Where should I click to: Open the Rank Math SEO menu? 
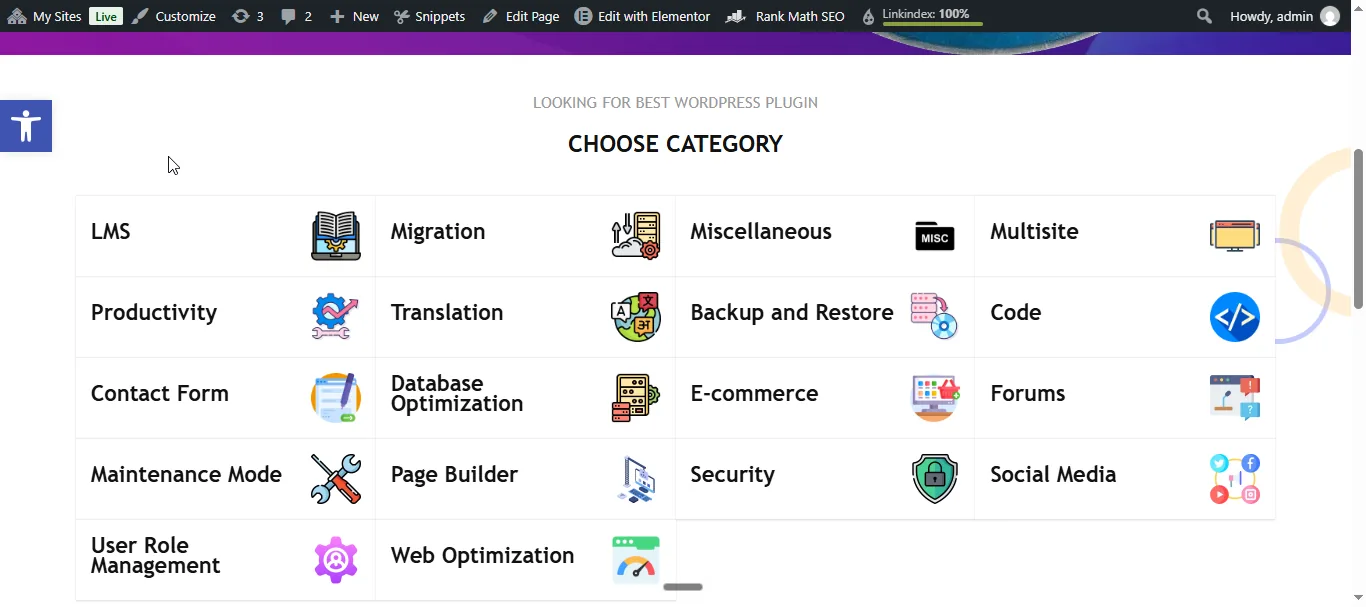[785, 16]
